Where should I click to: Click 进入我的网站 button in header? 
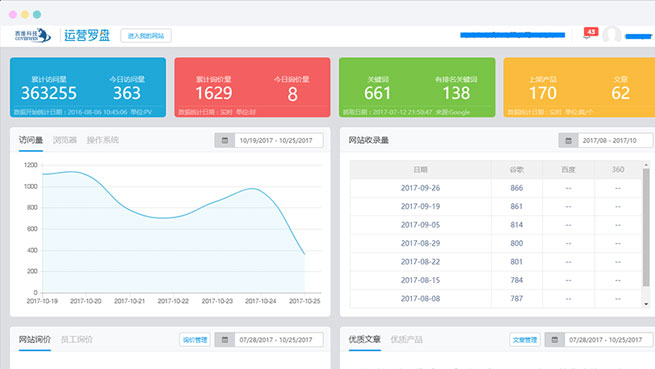point(146,36)
